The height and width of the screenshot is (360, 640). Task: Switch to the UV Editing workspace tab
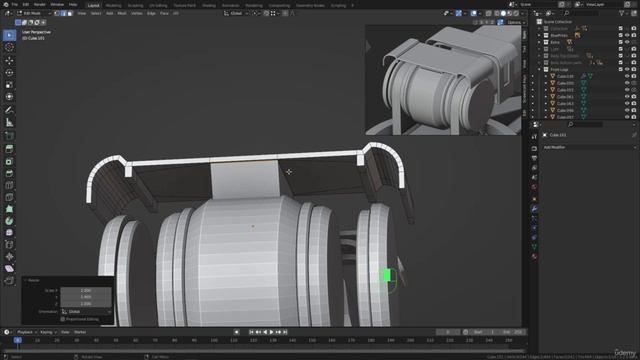[x=158, y=6]
